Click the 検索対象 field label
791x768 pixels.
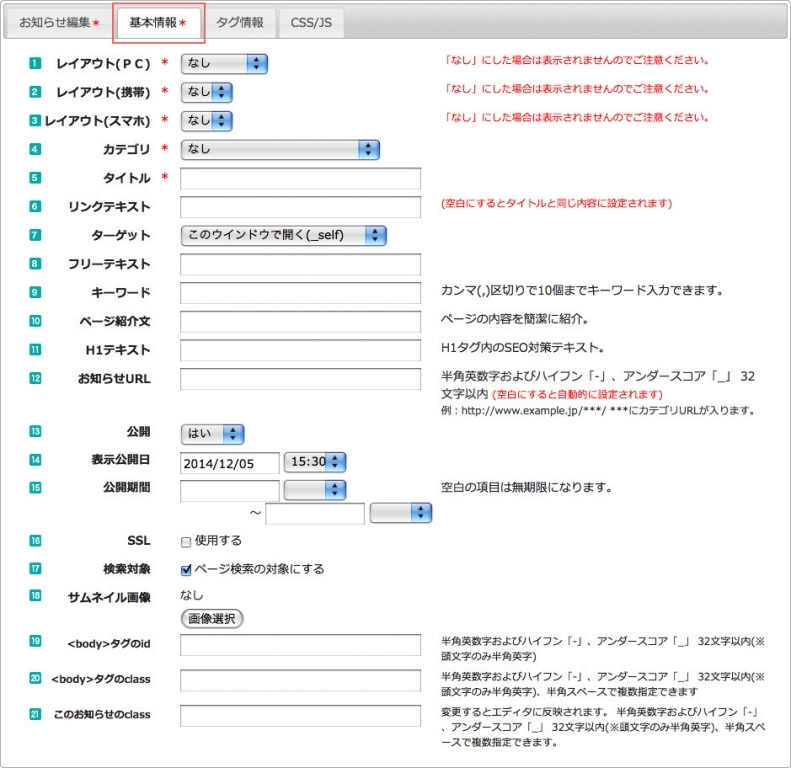point(127,569)
